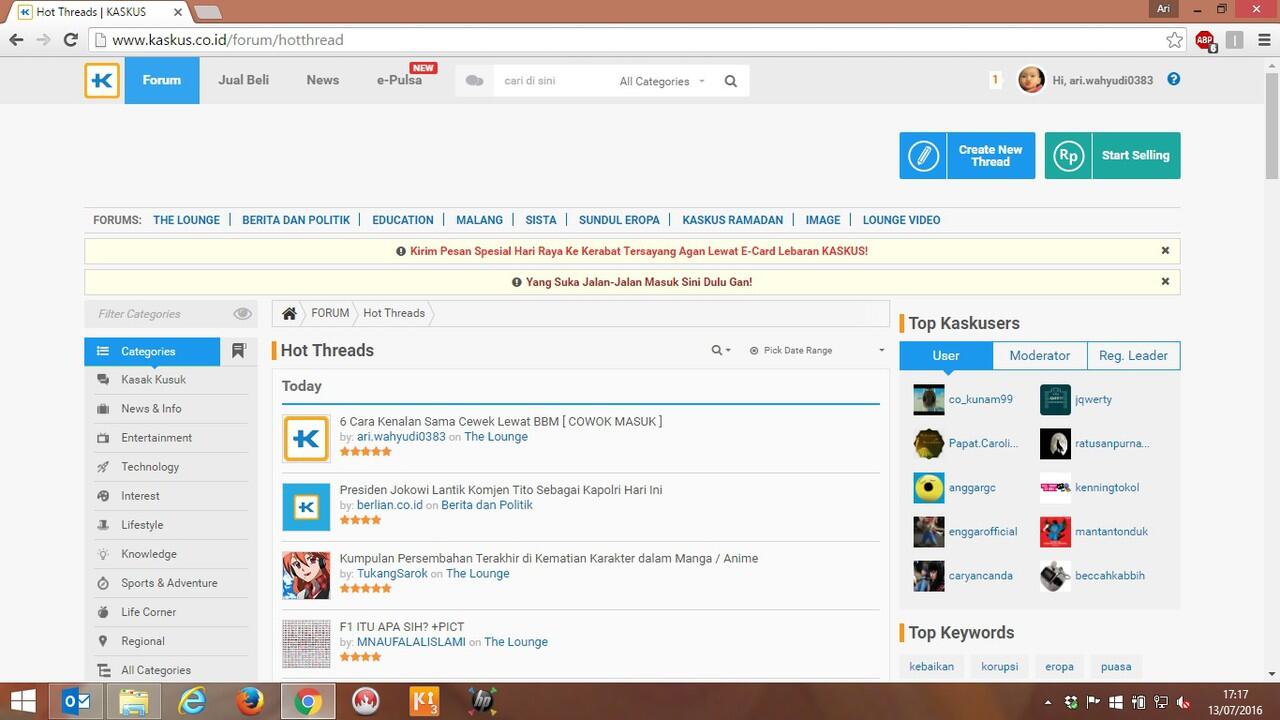Open the Forum tab in the navbar
This screenshot has height=720, width=1280.
pos(162,80)
